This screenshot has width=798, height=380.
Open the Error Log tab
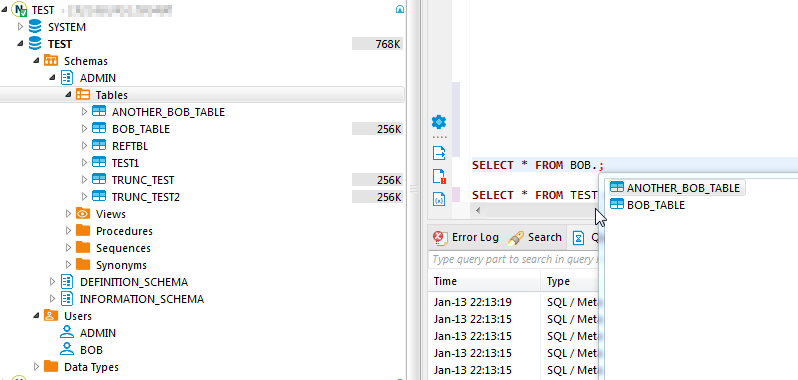click(466, 238)
